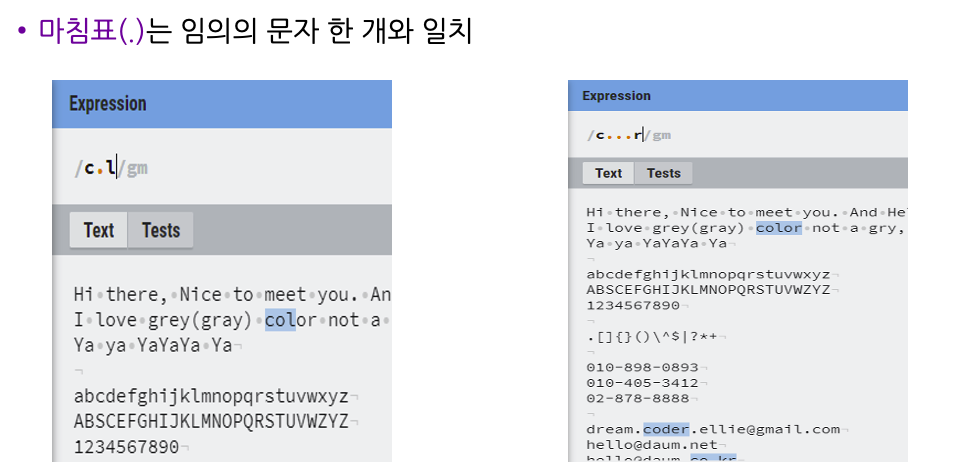Click the left Expression header bar
The width and height of the screenshot is (954, 474).
pos(222,104)
